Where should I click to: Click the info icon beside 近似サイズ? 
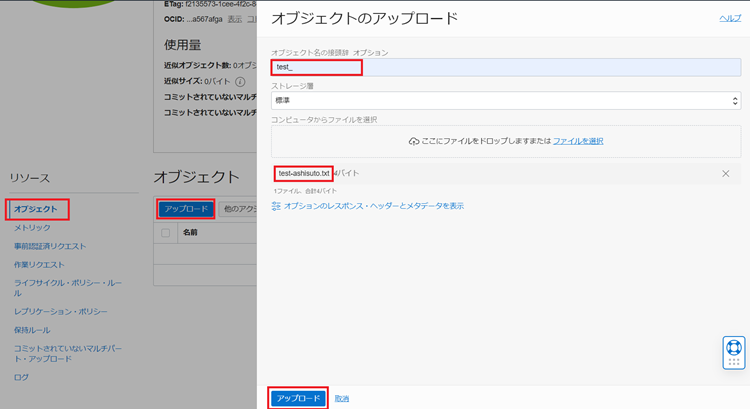(x=240, y=81)
